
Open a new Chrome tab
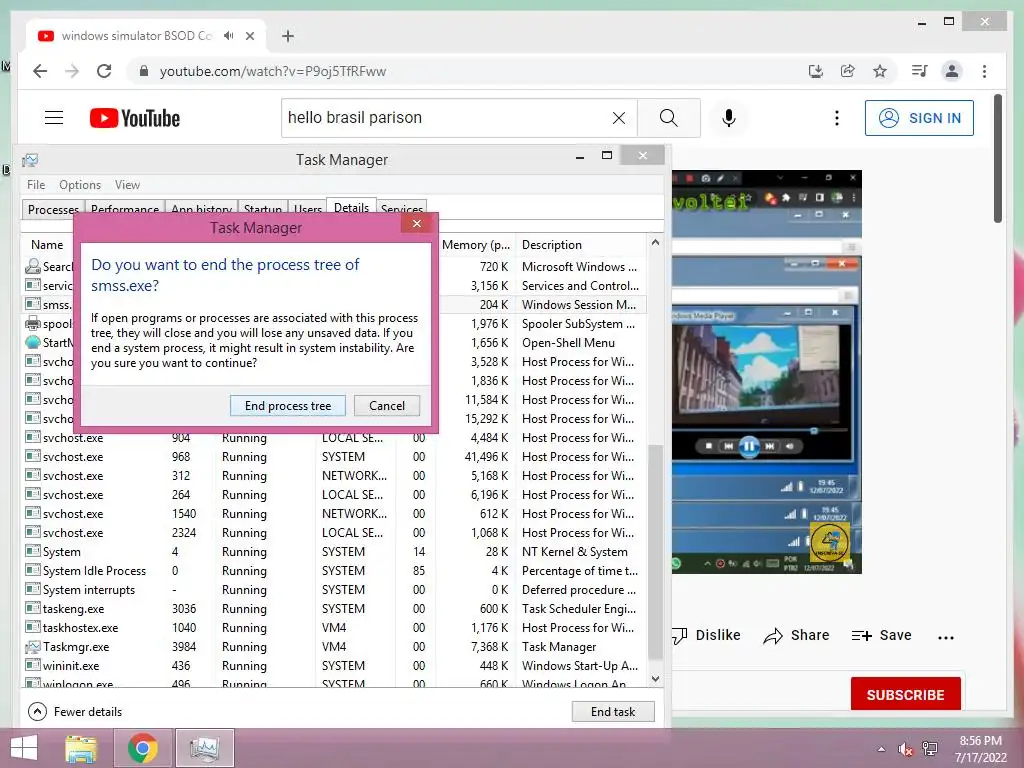pyautogui.click(x=288, y=36)
